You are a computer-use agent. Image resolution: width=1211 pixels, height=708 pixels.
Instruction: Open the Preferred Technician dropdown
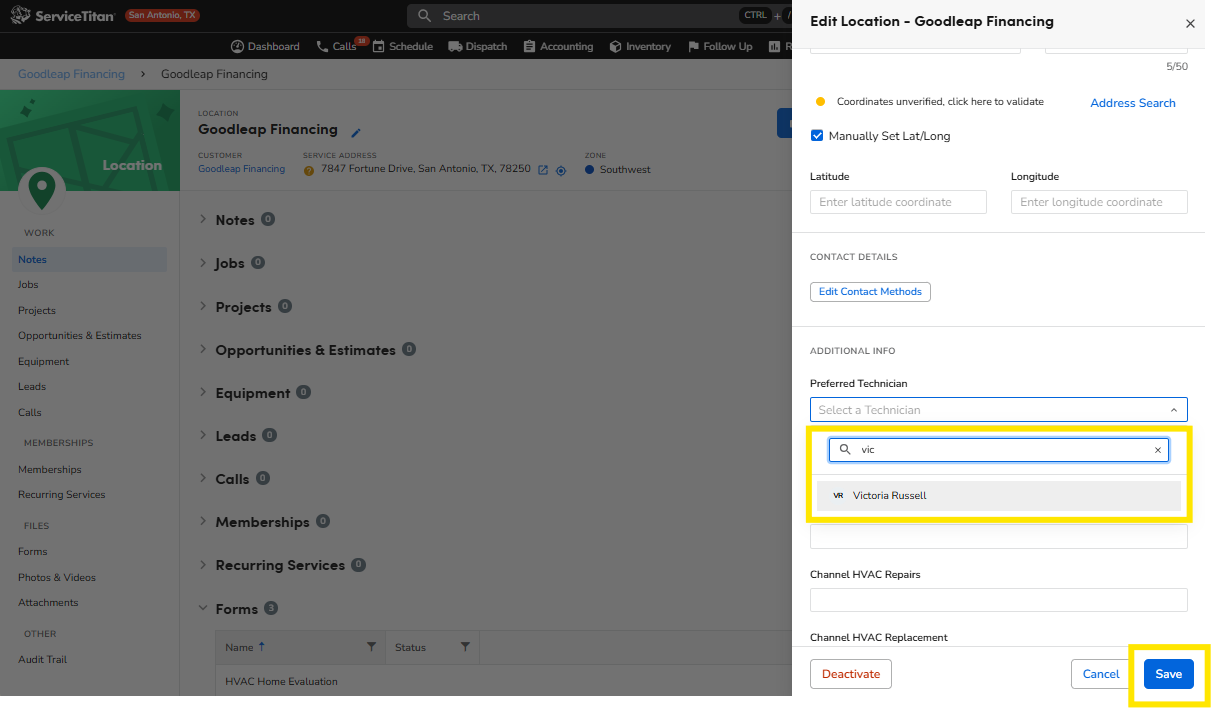[999, 410]
